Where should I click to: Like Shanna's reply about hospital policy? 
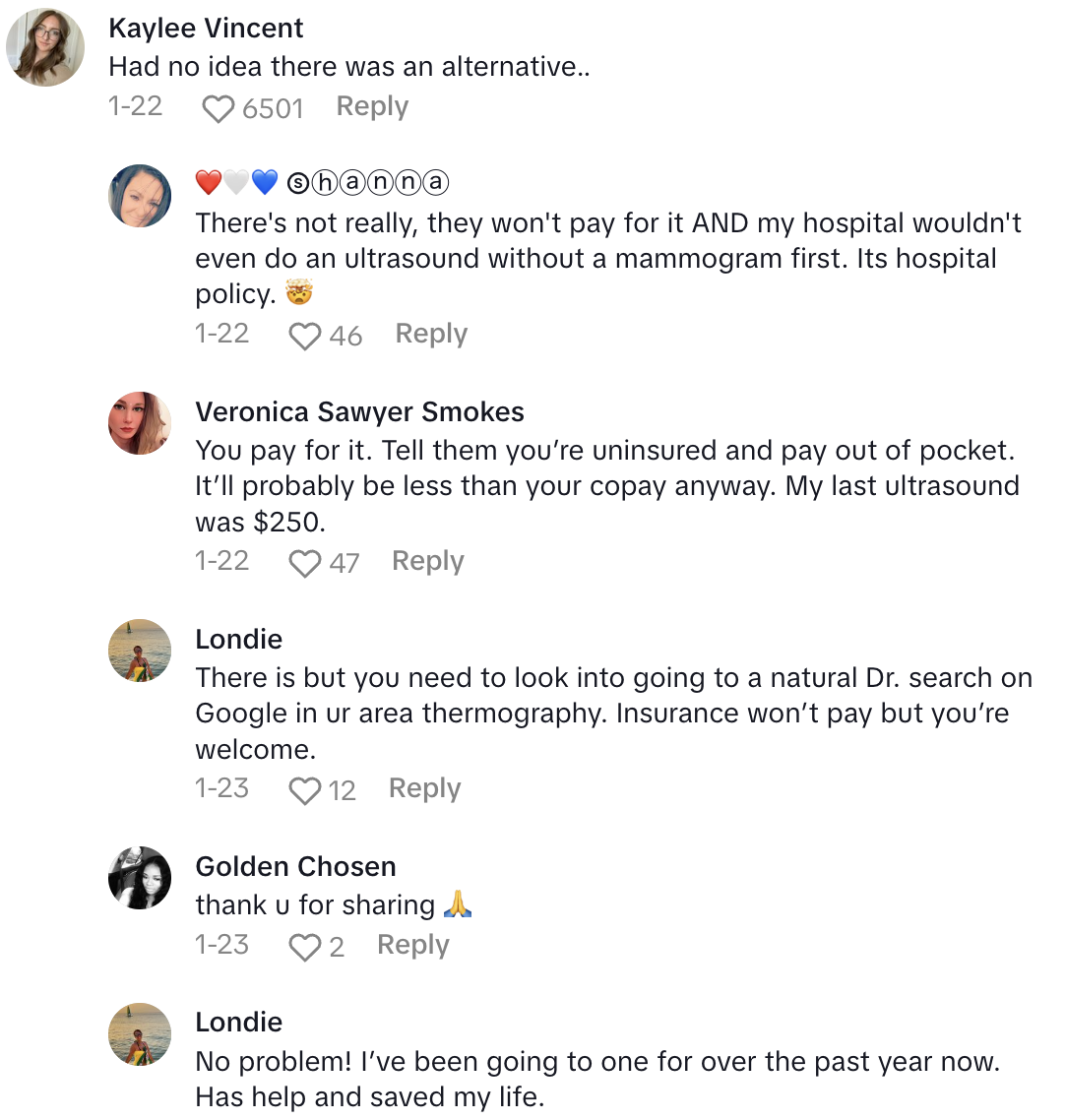[305, 337]
